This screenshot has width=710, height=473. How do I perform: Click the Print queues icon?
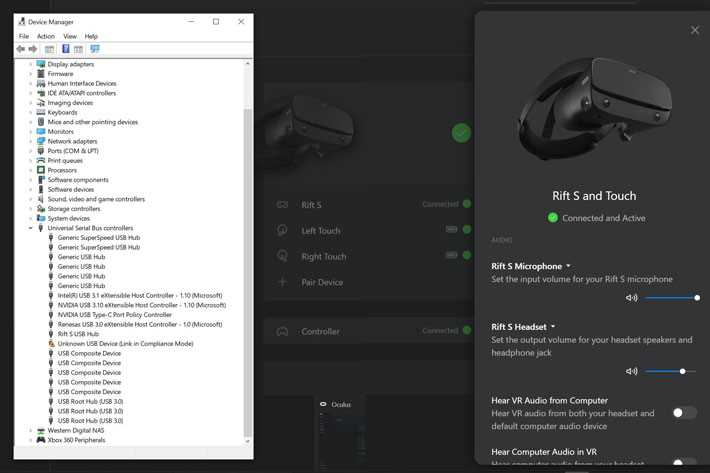(41, 160)
